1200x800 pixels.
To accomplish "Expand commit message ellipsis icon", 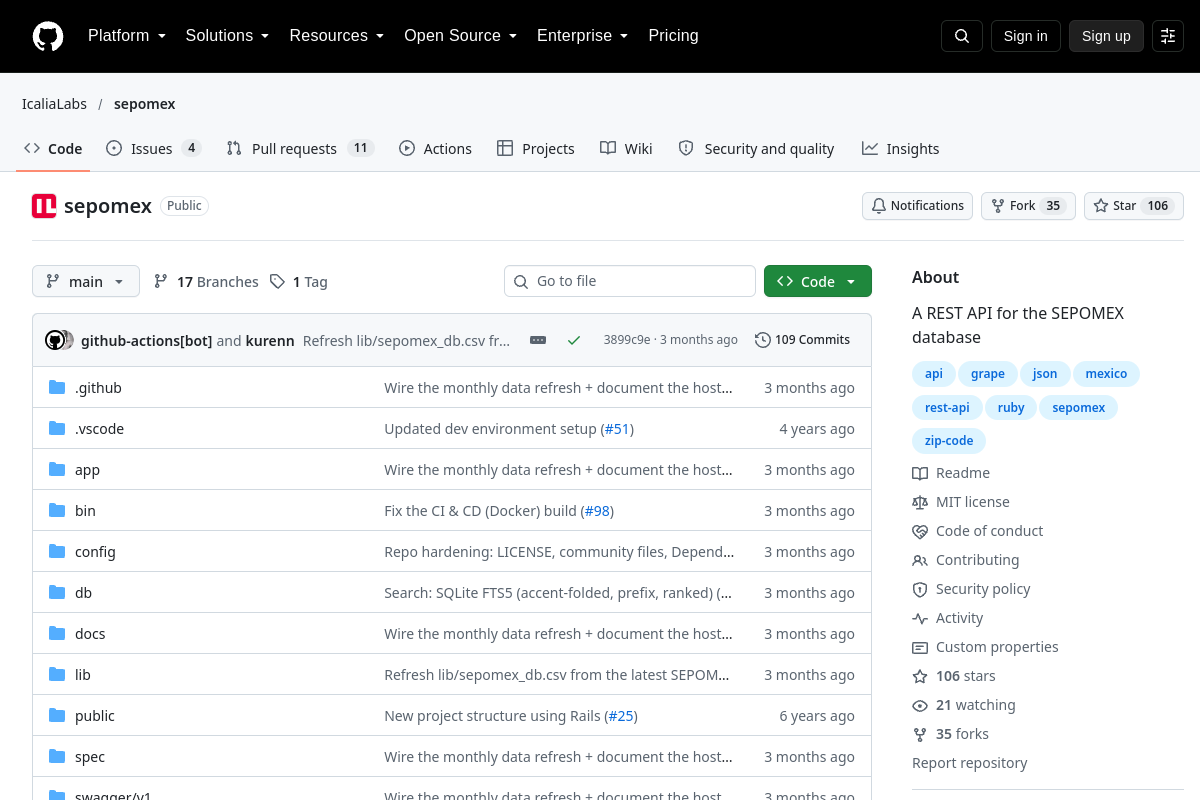I will [x=538, y=340].
